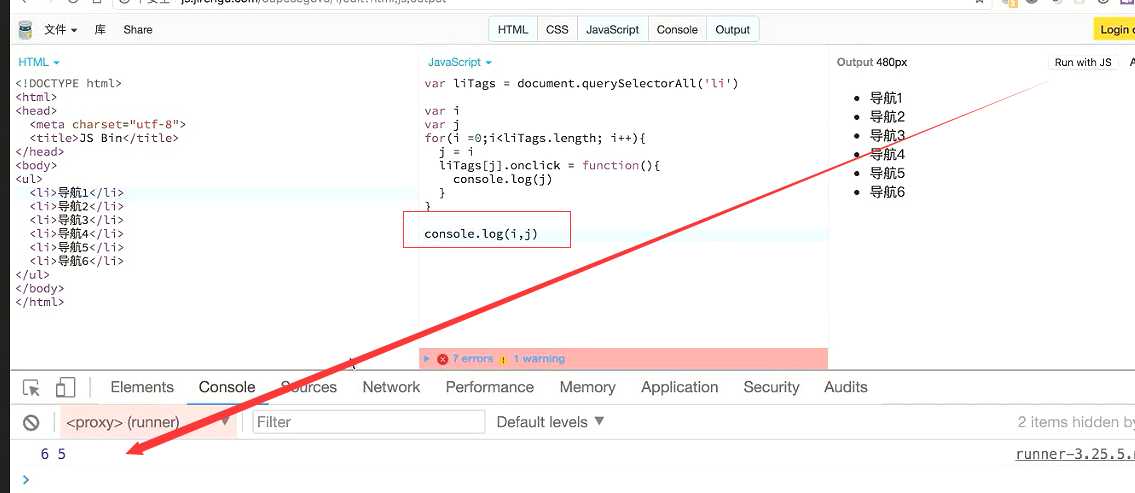Switch to the Audits tab

click(x=845, y=387)
